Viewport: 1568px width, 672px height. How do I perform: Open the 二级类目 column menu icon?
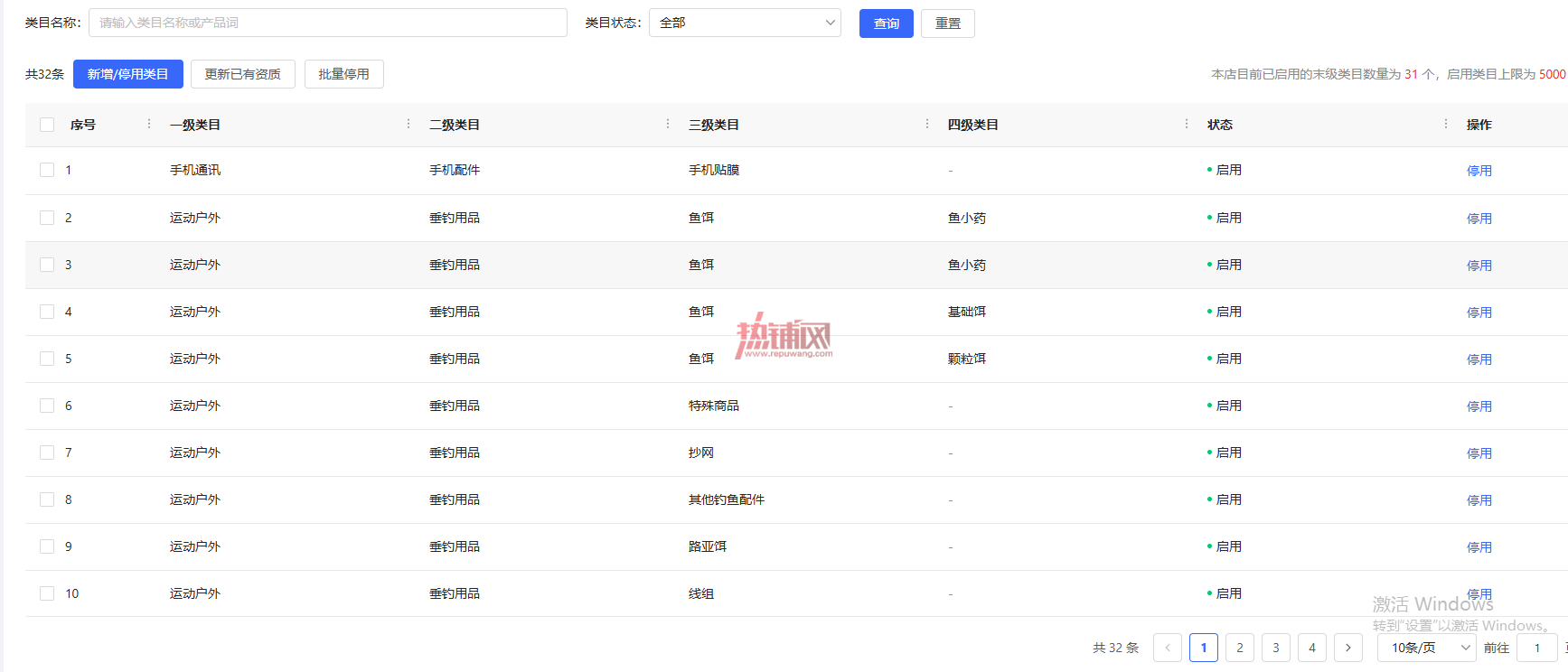pyautogui.click(x=668, y=124)
